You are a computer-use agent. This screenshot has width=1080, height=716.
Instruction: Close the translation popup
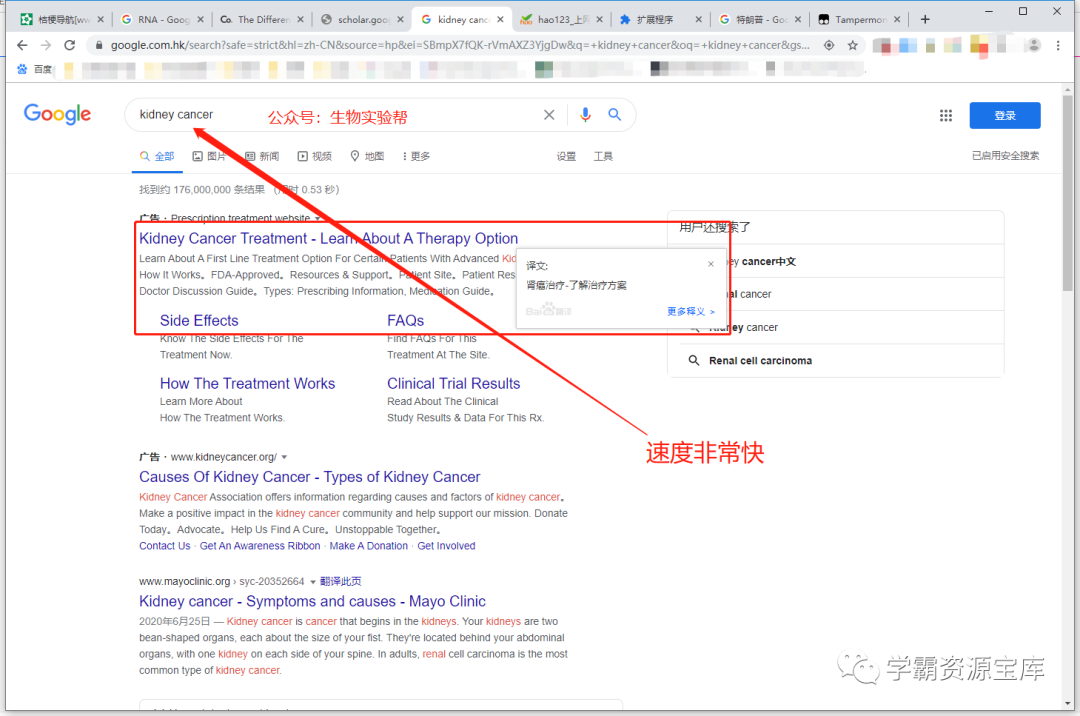pos(711,264)
